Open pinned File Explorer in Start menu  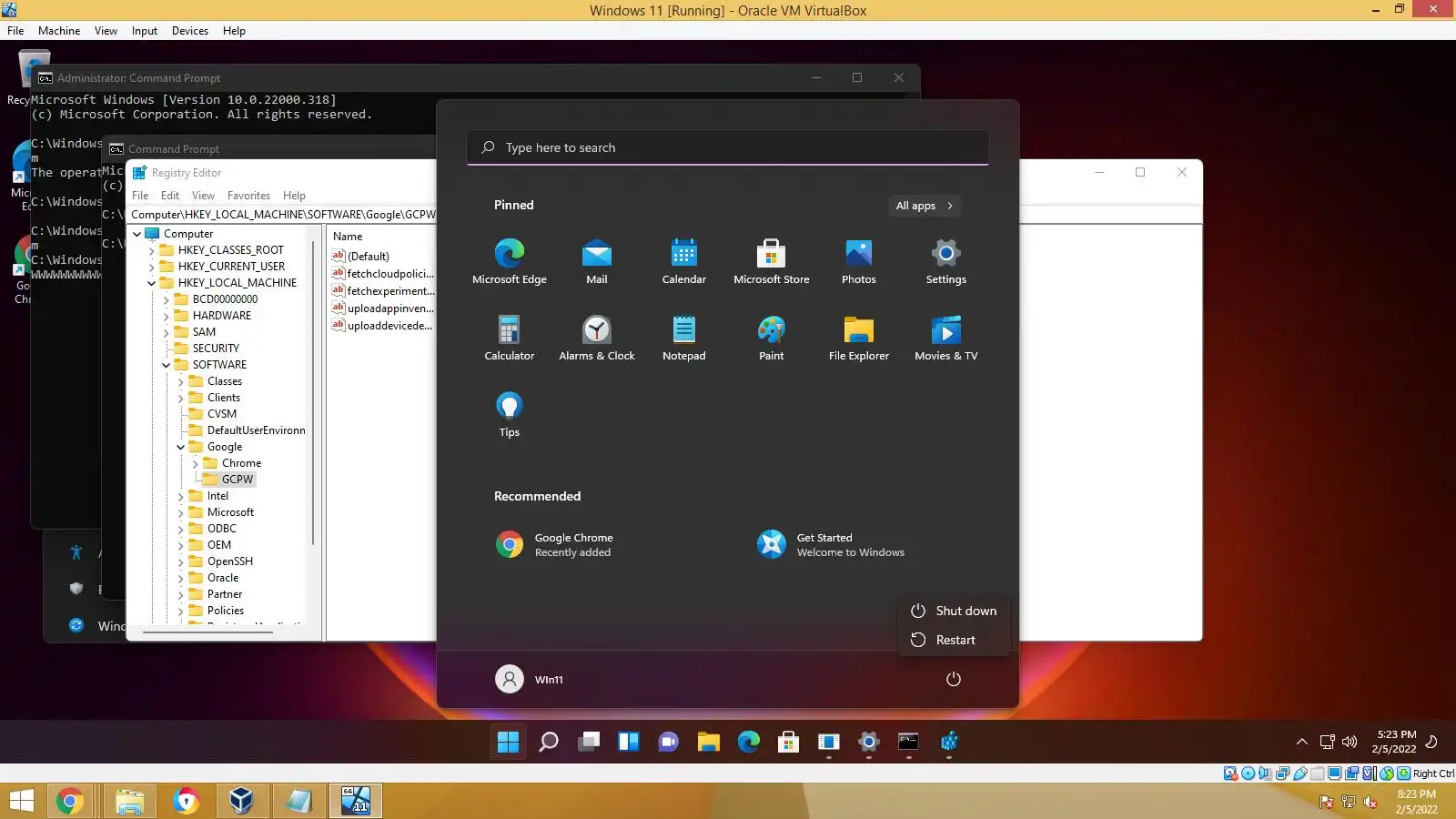tap(859, 338)
